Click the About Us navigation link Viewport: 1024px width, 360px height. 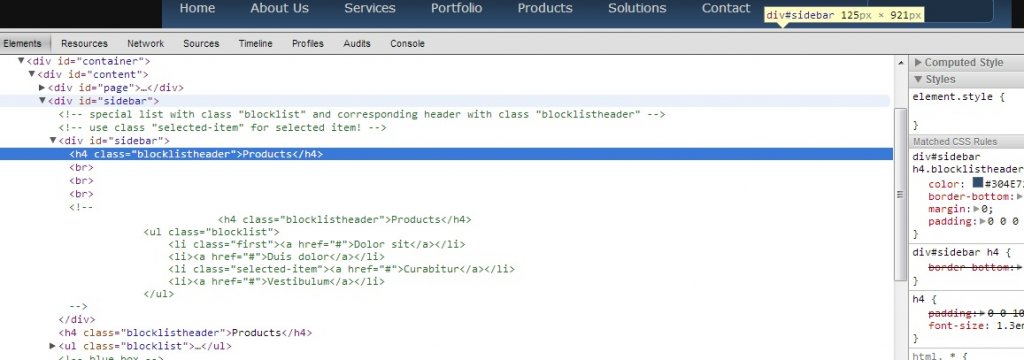coord(280,8)
